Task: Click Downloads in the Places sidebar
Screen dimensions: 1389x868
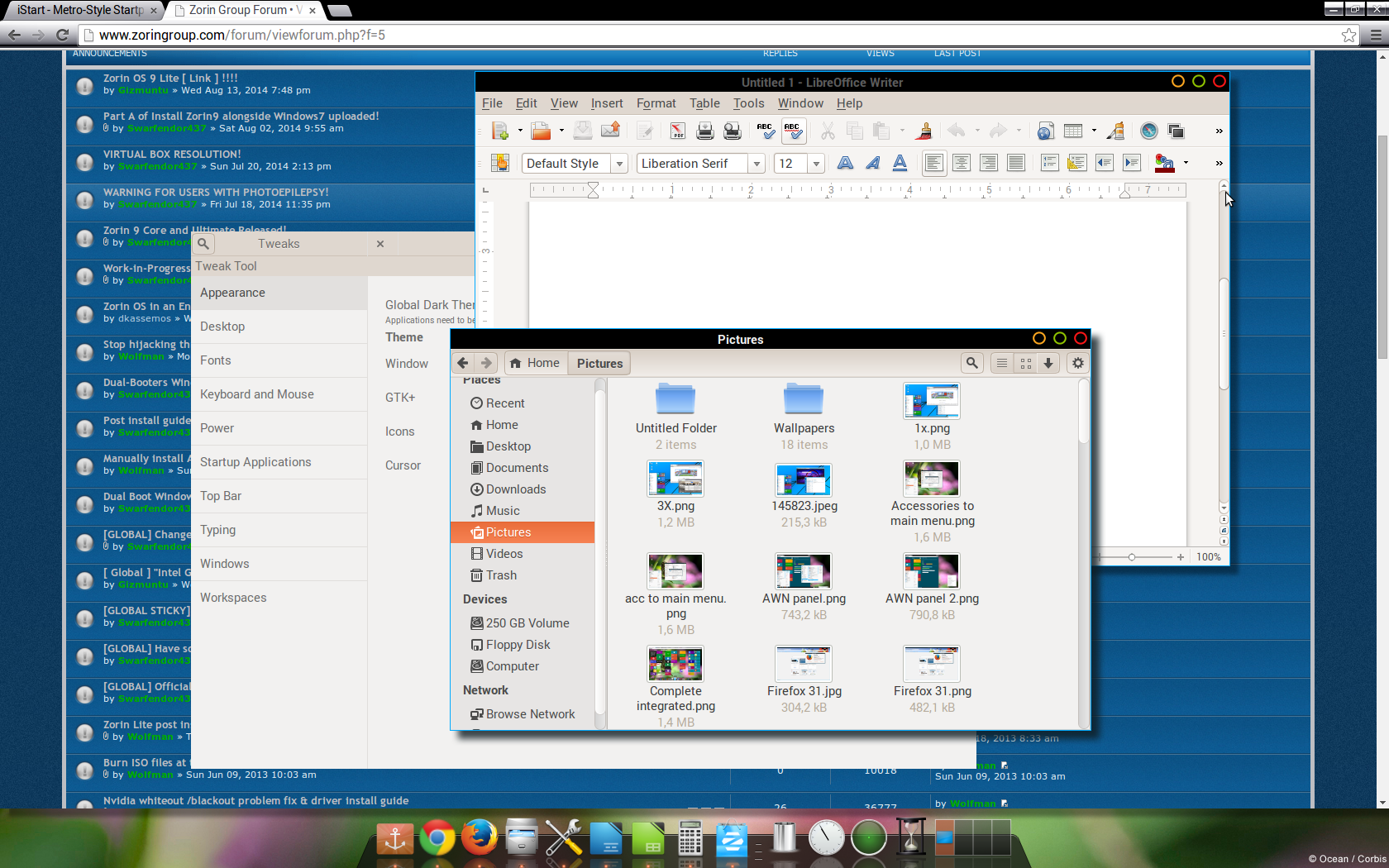Action: point(515,489)
